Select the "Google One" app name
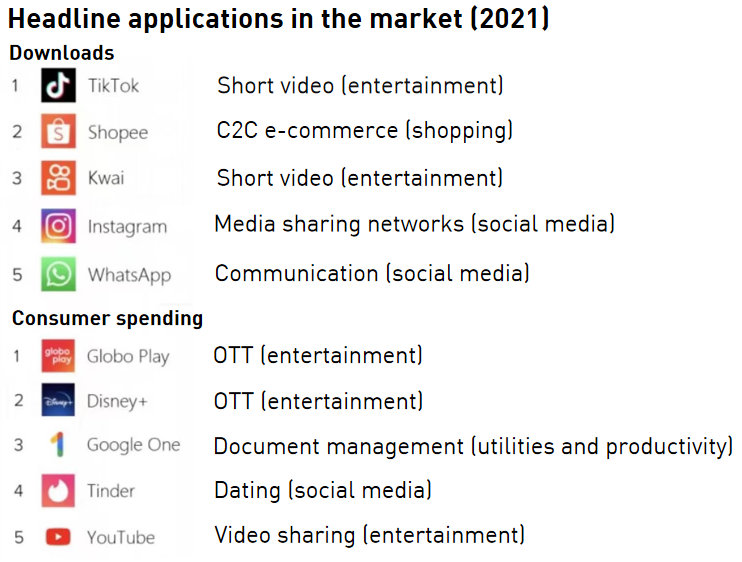This screenshot has height=562, width=742. [x=133, y=445]
